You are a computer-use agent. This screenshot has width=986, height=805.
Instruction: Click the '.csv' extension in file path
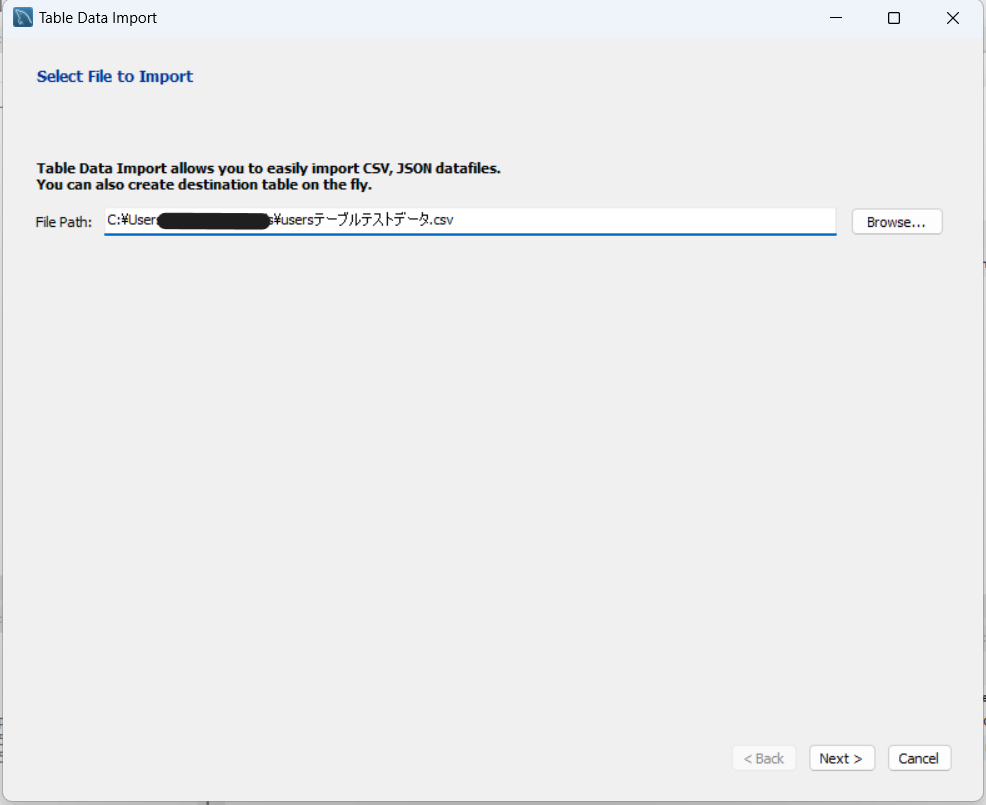point(442,220)
